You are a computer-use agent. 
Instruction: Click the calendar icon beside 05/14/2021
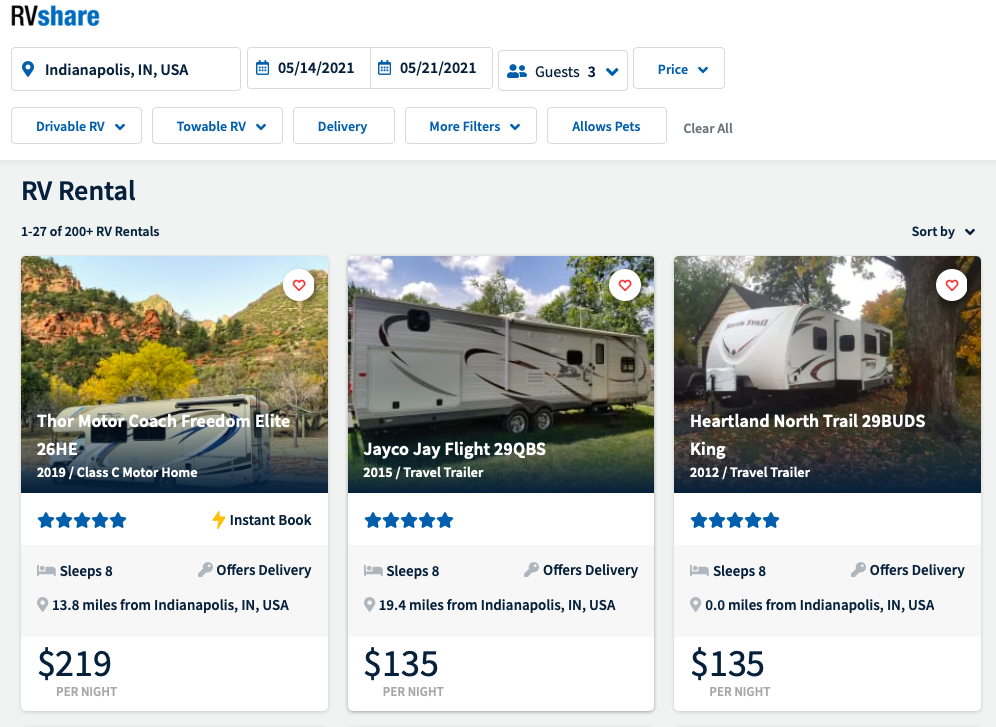click(262, 68)
